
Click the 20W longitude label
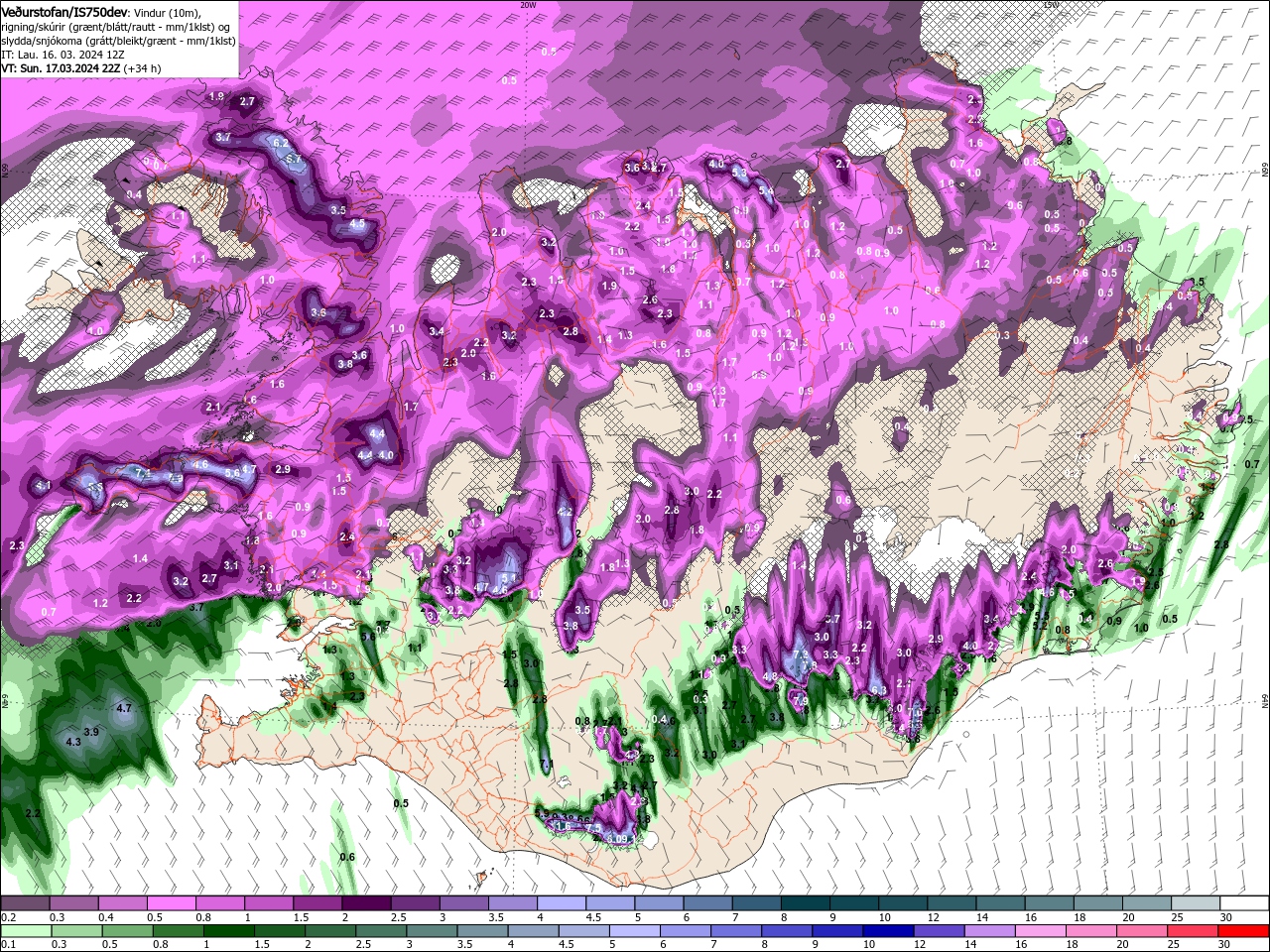(x=528, y=5)
